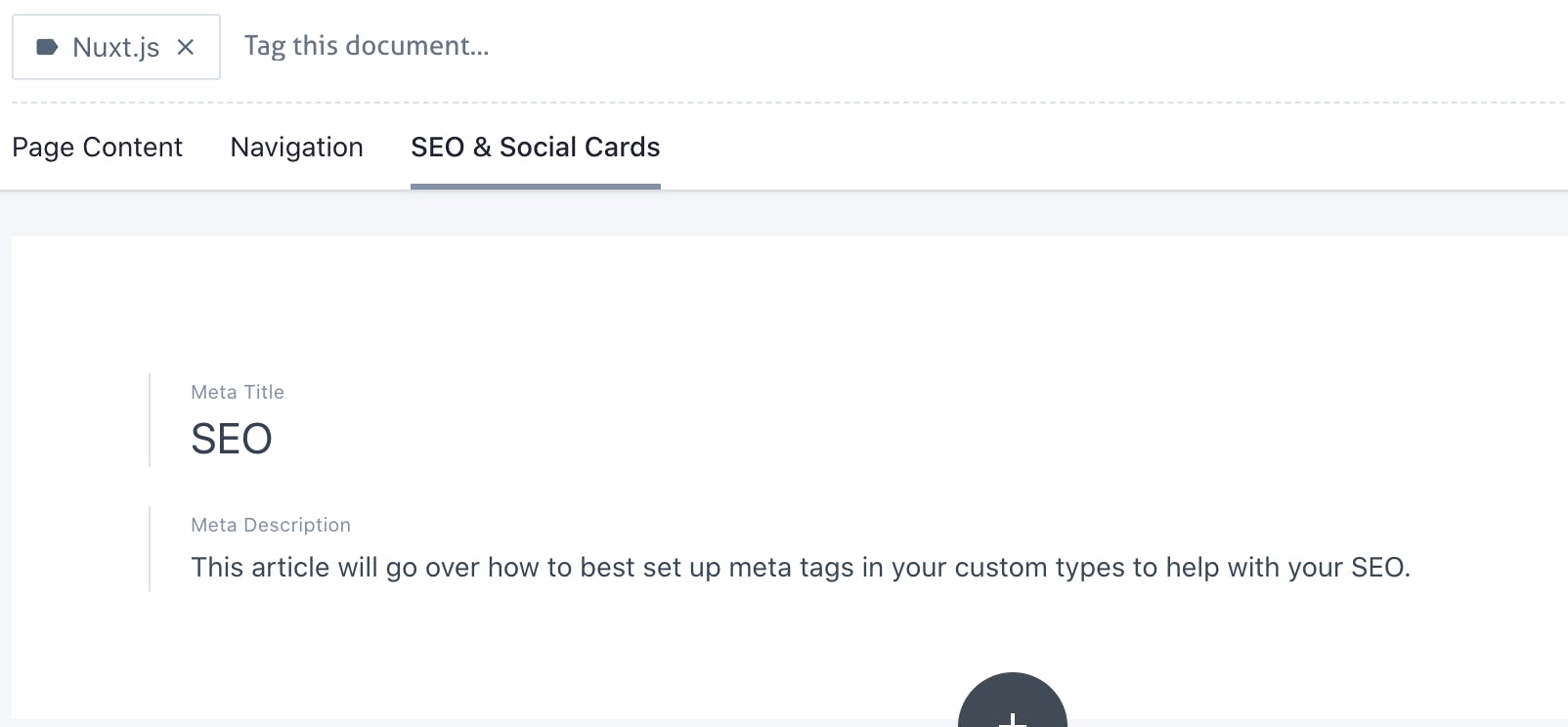Click the vertical bar beside Meta Title

(x=150, y=420)
